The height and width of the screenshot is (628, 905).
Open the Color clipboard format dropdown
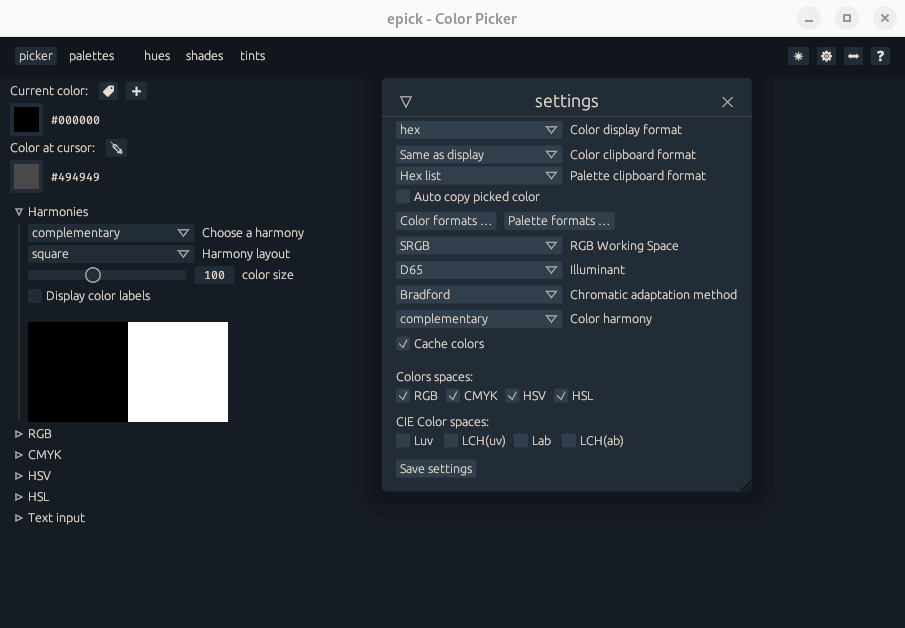pos(478,155)
